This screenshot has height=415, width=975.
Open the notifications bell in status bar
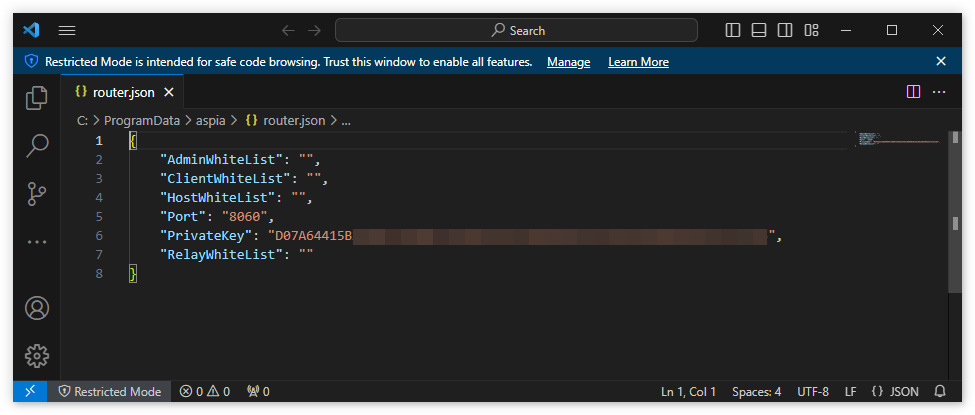[940, 391]
